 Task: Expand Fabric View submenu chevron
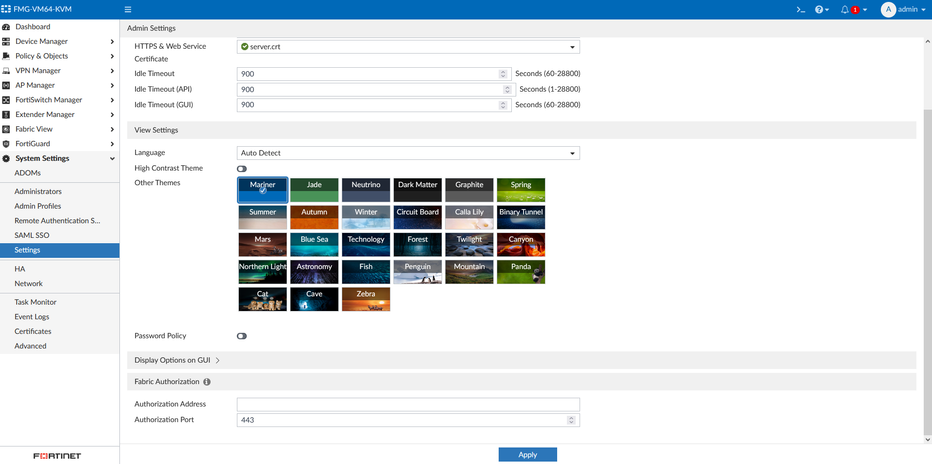[112, 129]
